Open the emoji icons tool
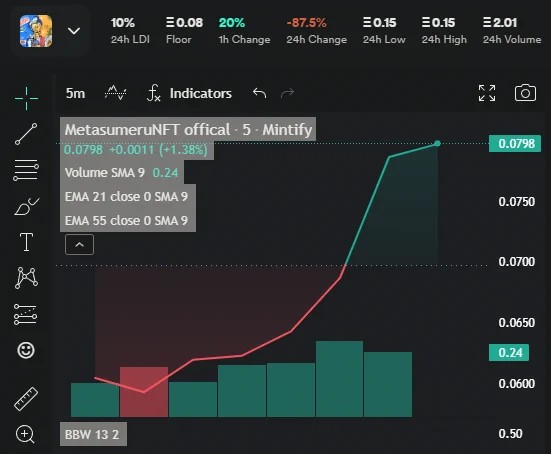Viewport: 551px width, 454px height. (26, 350)
